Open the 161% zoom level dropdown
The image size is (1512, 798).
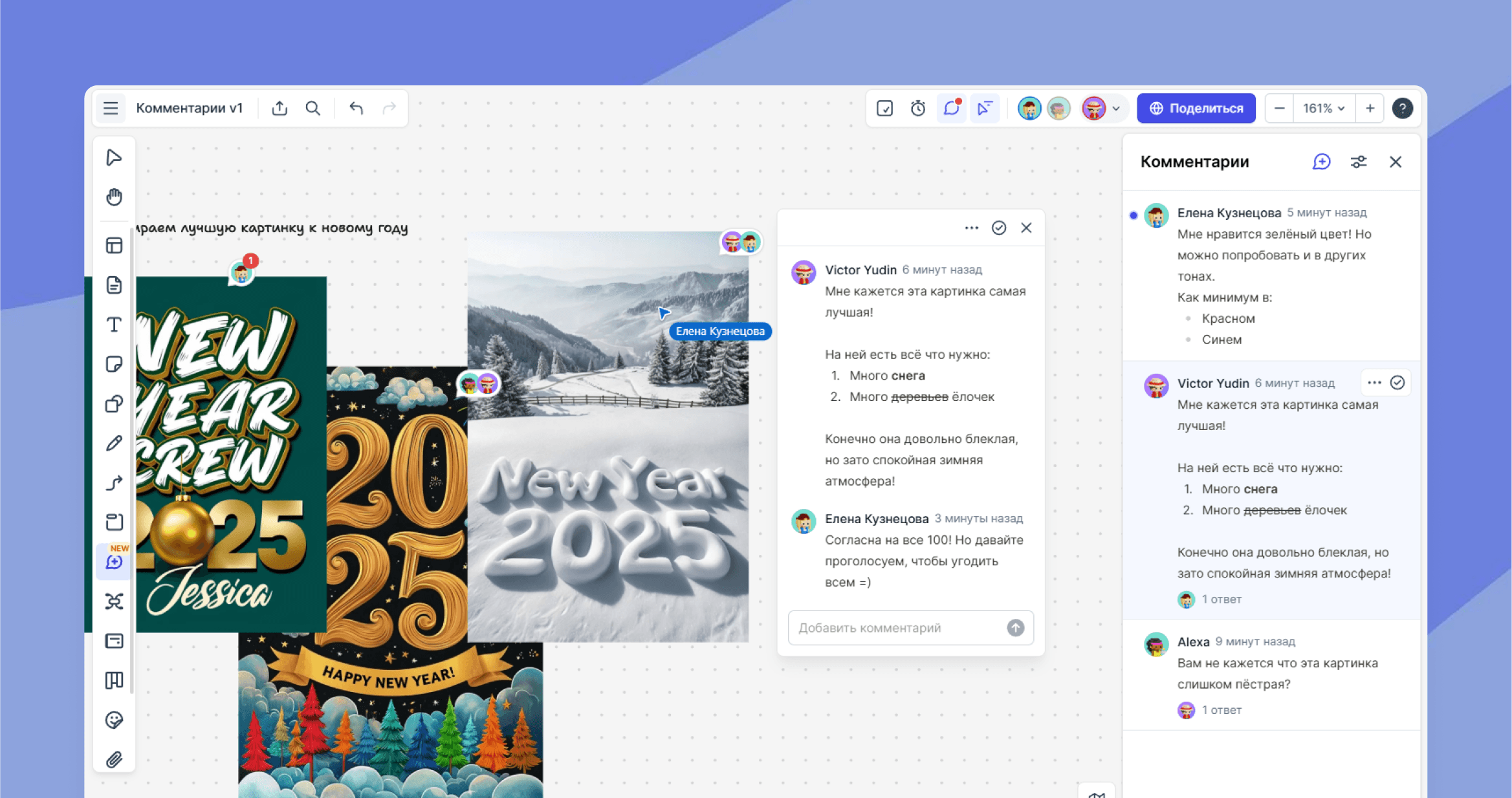(x=1324, y=108)
